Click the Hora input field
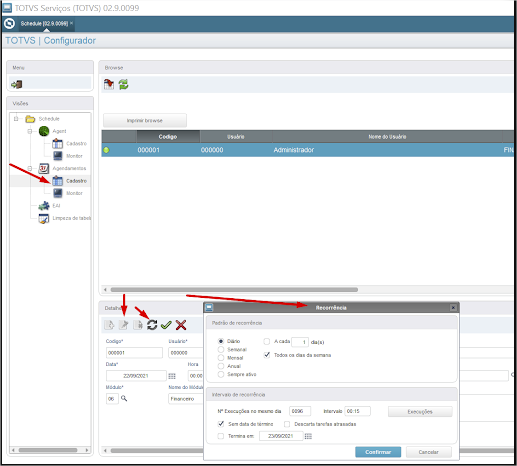Viewport: 517px width, 466px height. point(196,376)
